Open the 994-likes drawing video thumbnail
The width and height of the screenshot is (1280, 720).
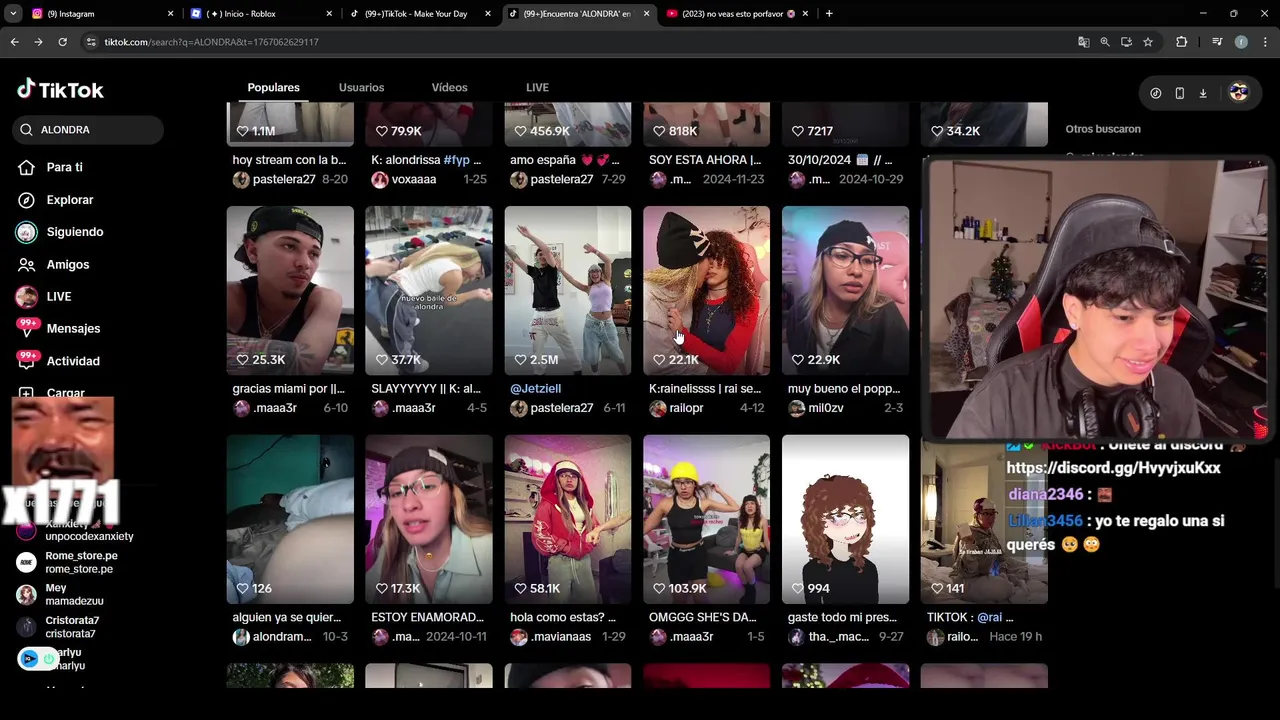point(846,519)
